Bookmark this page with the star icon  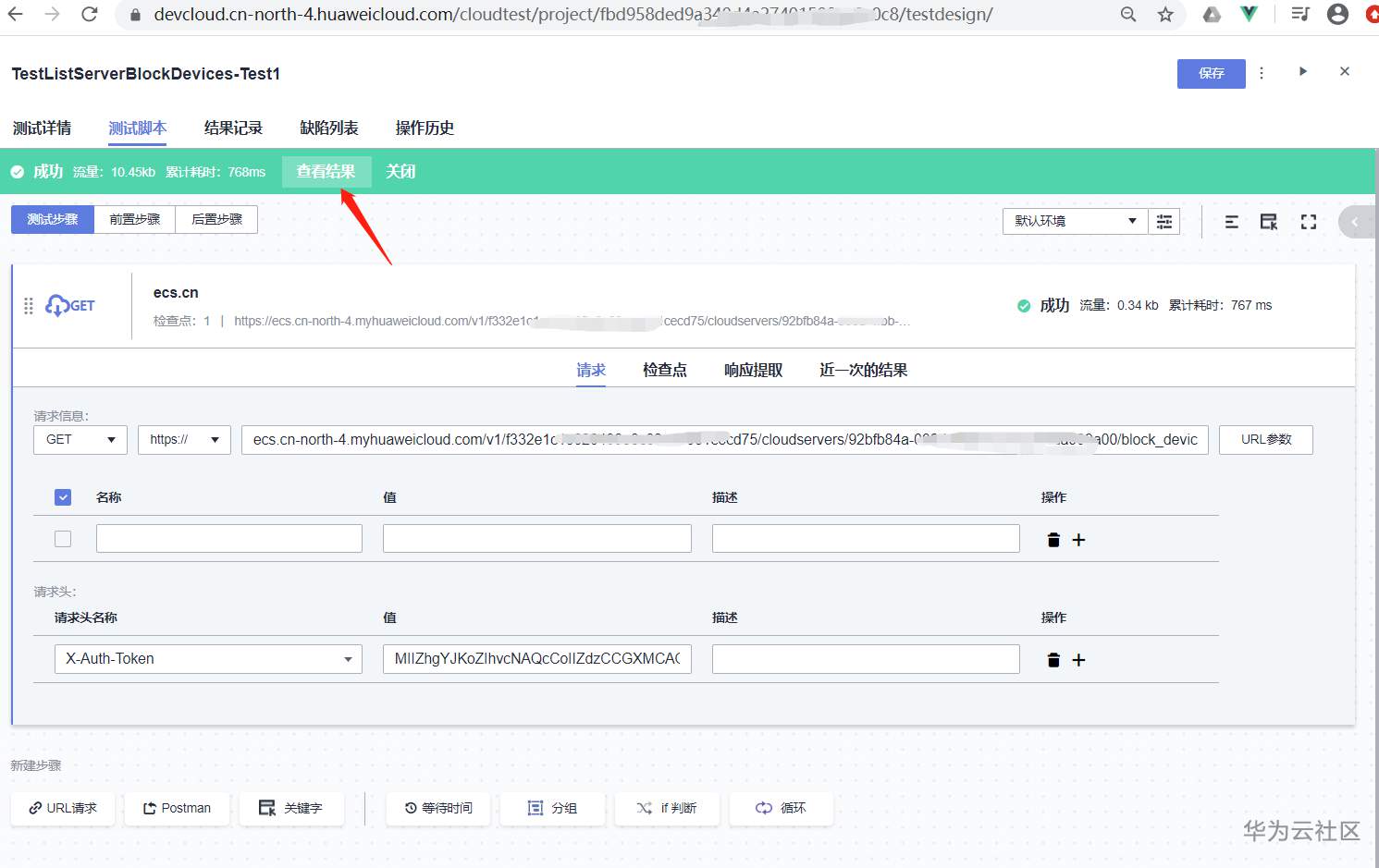[x=1165, y=14]
